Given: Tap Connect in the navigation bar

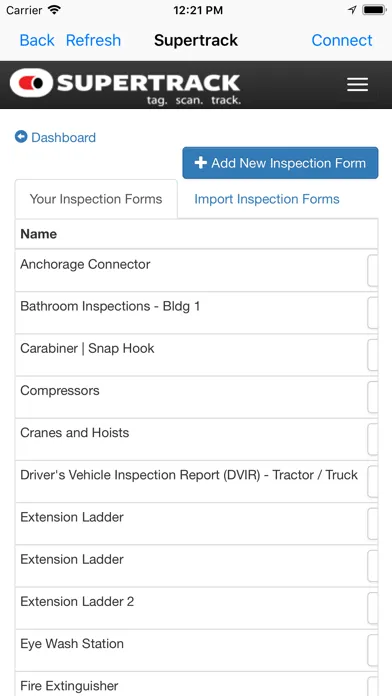Looking at the screenshot, I should click(x=342, y=40).
